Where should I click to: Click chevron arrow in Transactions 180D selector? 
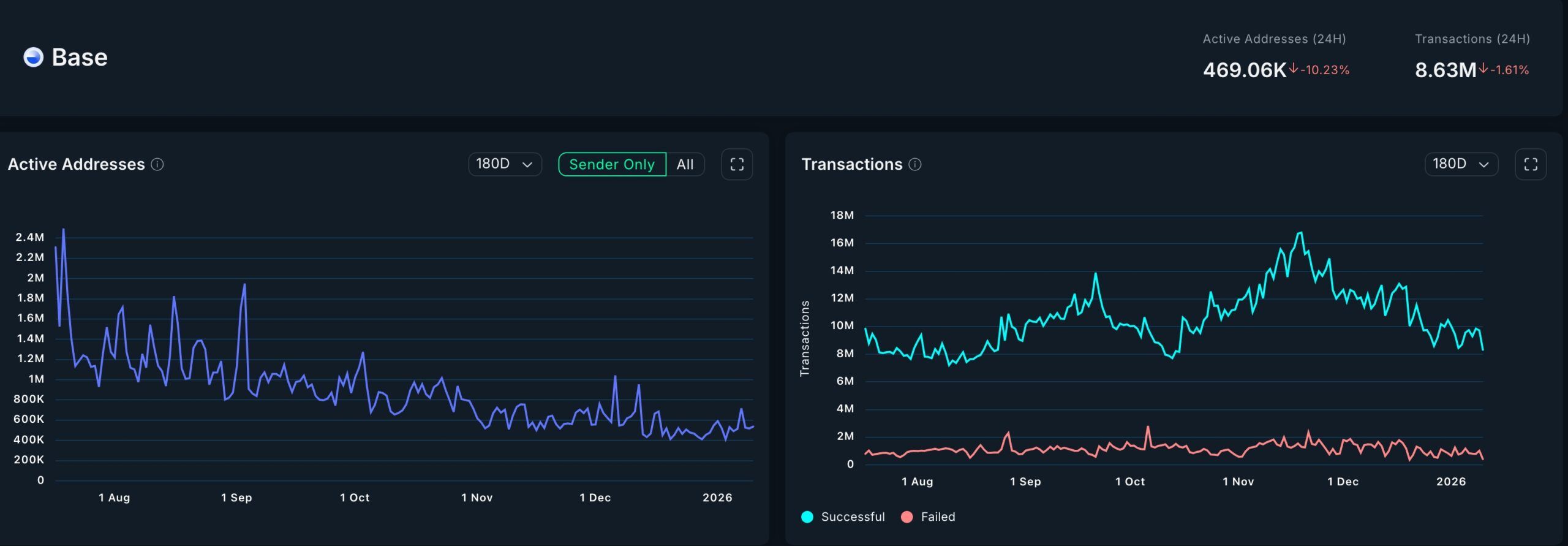(1483, 165)
